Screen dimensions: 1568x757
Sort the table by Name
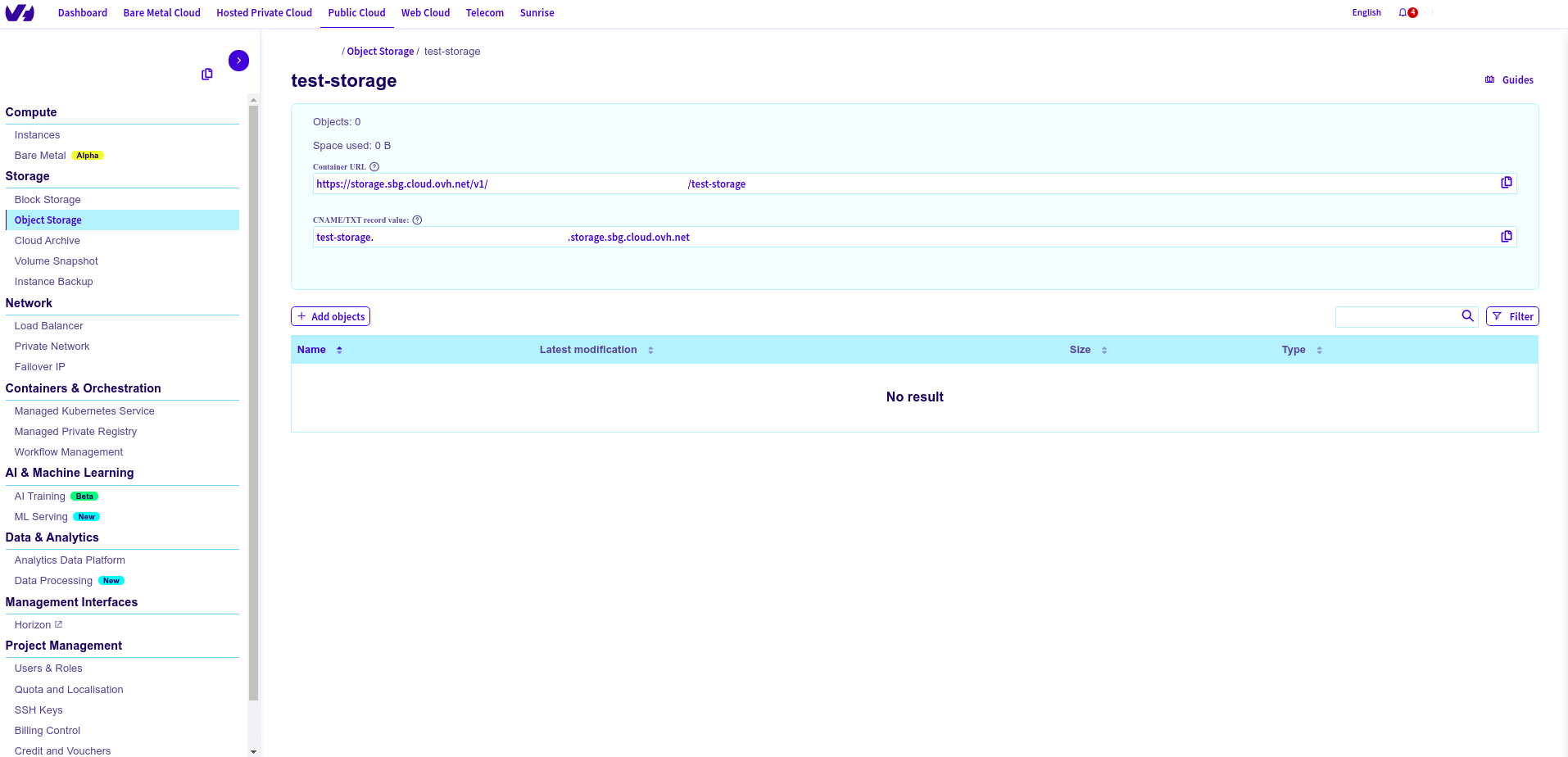point(319,350)
